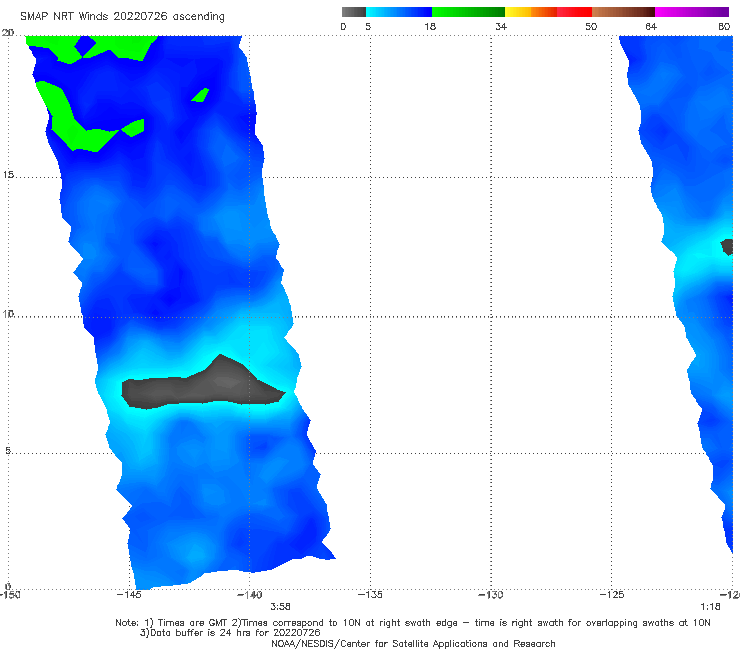Click the gray 0-5 segment of the color bar
The width and height of the screenshot is (740, 650).
click(354, 12)
